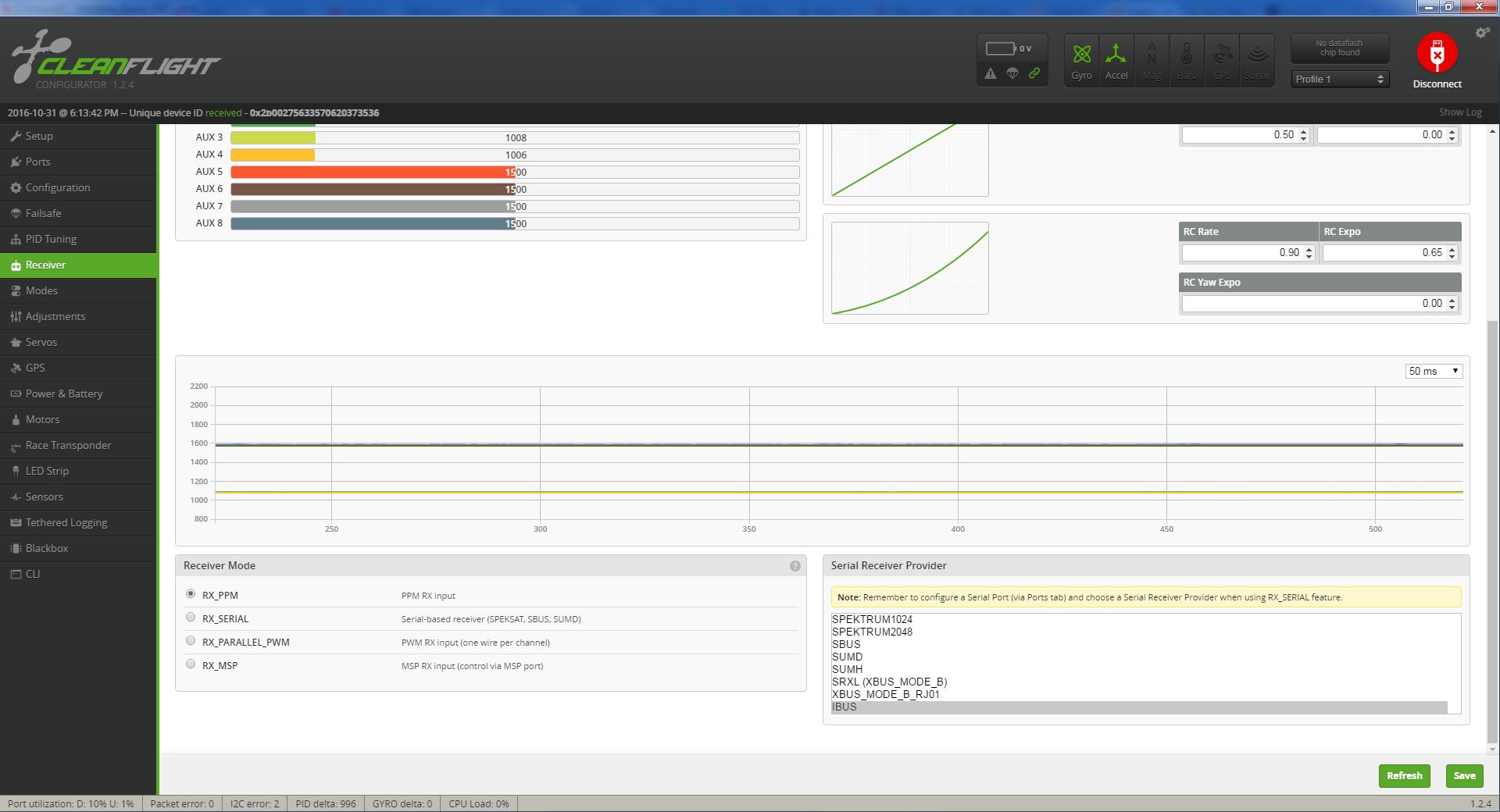Open the Failsafe tab
The width and height of the screenshot is (1500, 812).
pos(78,213)
